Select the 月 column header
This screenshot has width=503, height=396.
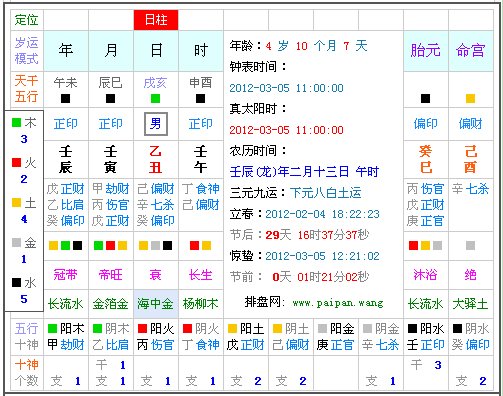[111, 51]
